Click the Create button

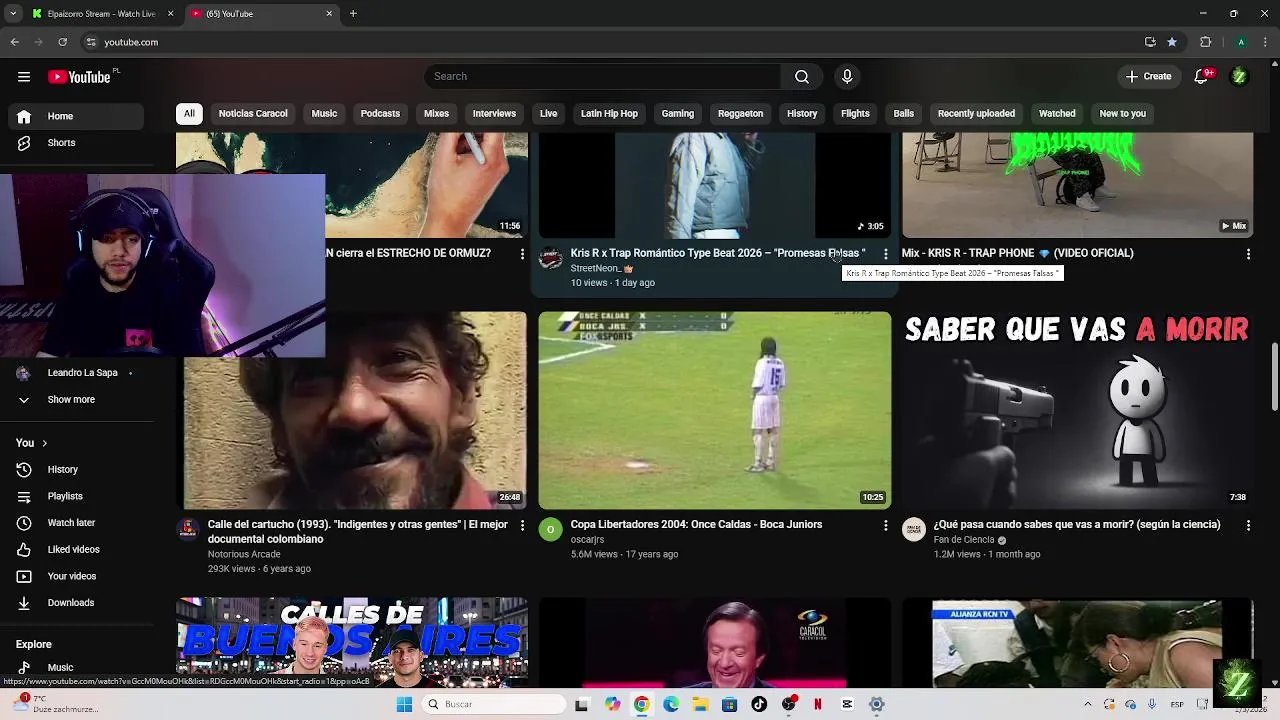pos(1148,77)
